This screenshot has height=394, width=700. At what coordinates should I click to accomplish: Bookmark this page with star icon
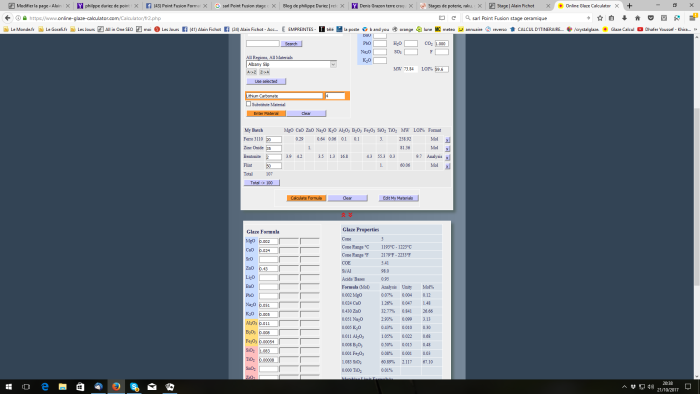tap(600, 18)
